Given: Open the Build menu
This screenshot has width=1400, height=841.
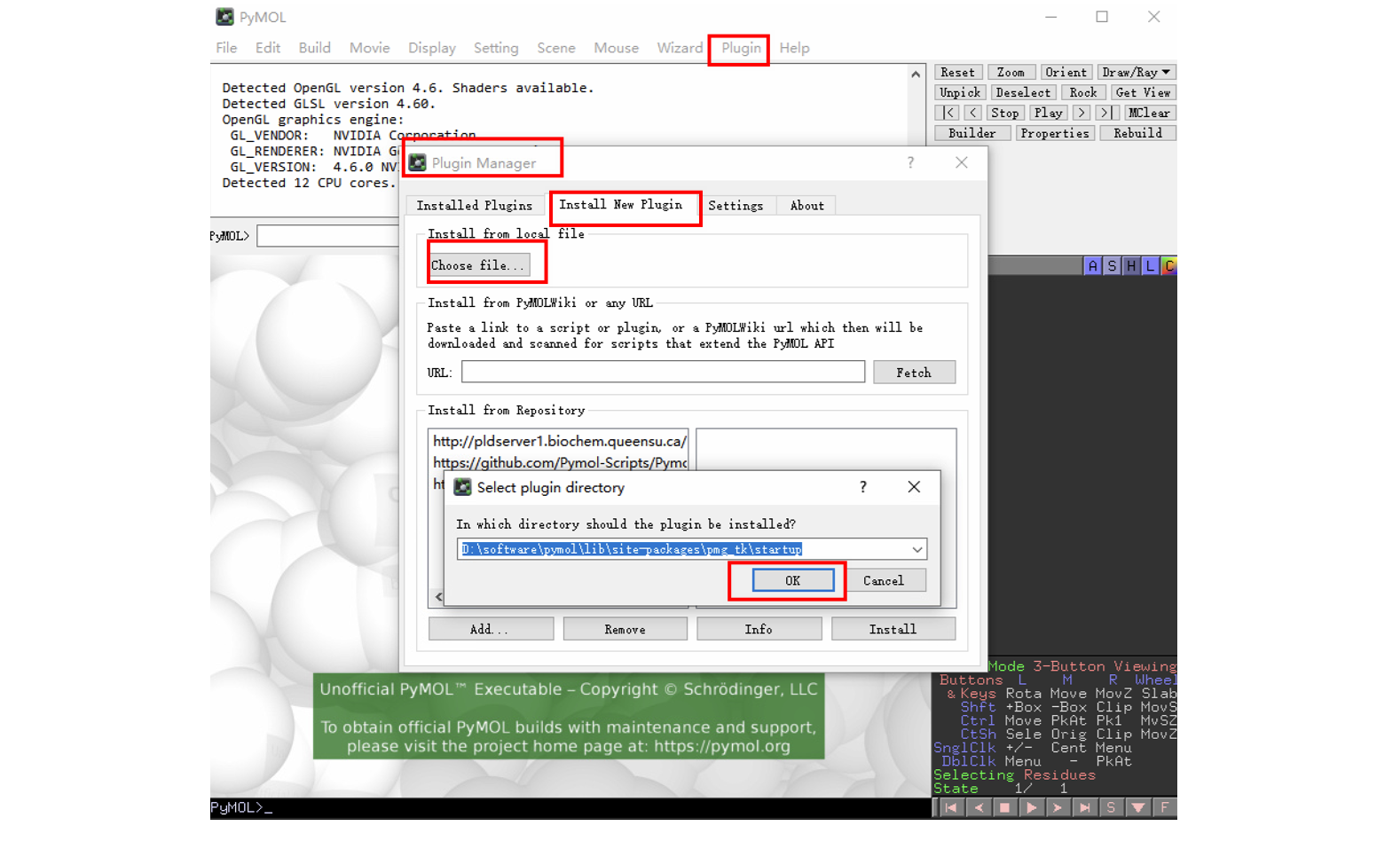Looking at the screenshot, I should (x=314, y=48).
